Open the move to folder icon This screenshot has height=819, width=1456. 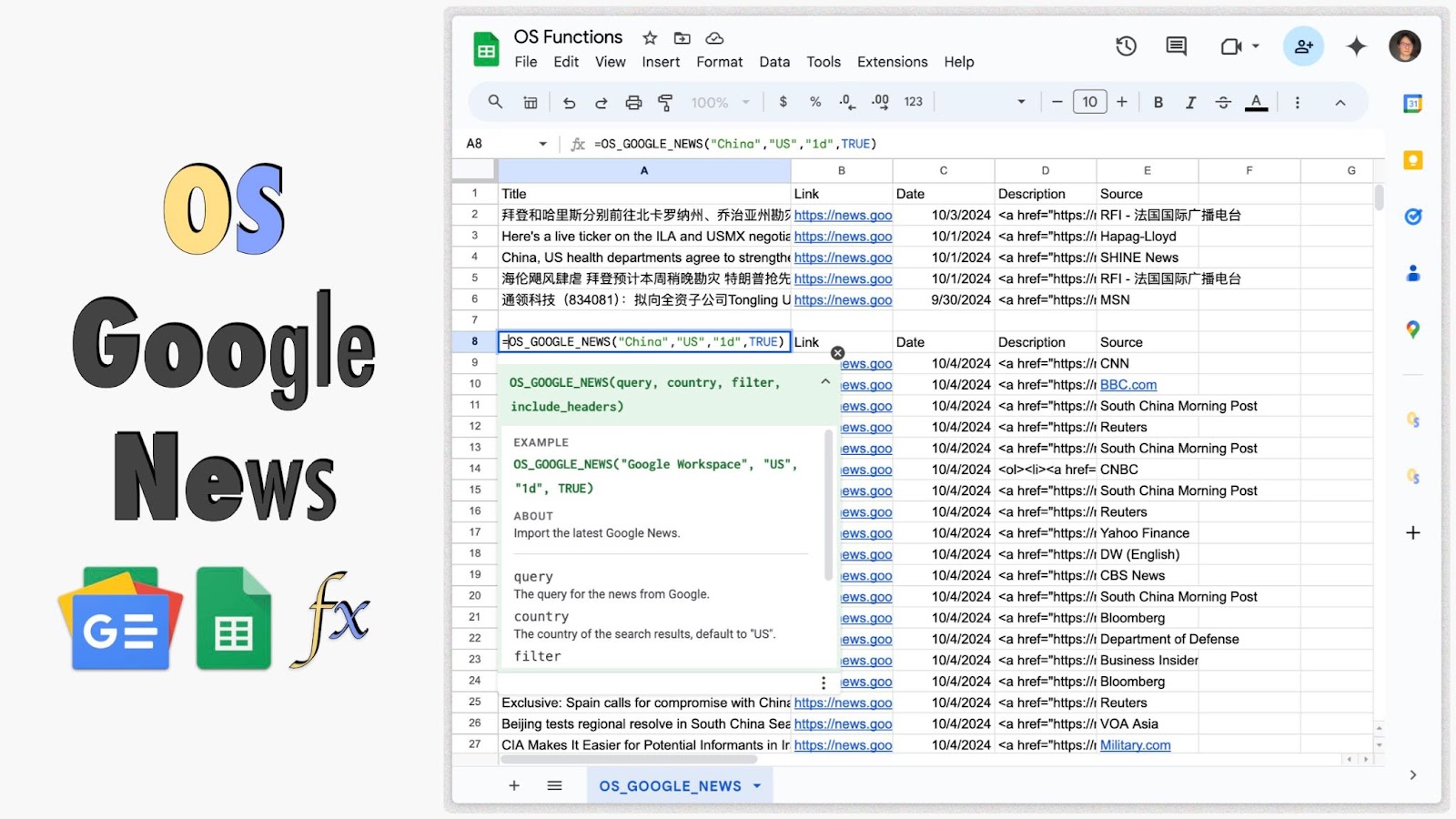click(x=682, y=38)
